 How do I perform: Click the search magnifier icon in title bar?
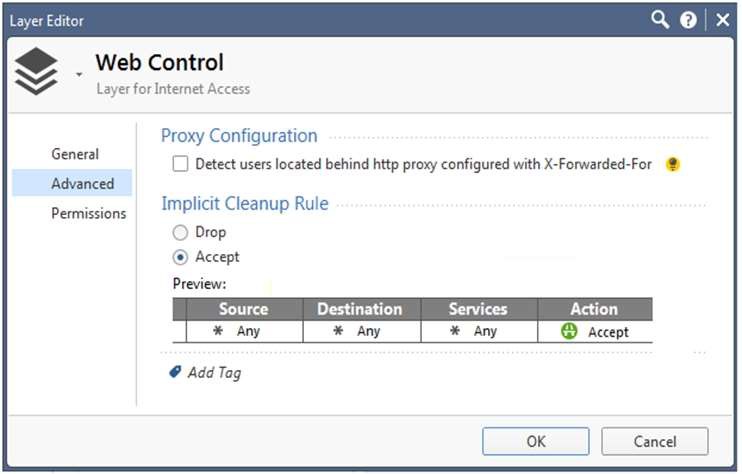(660, 19)
